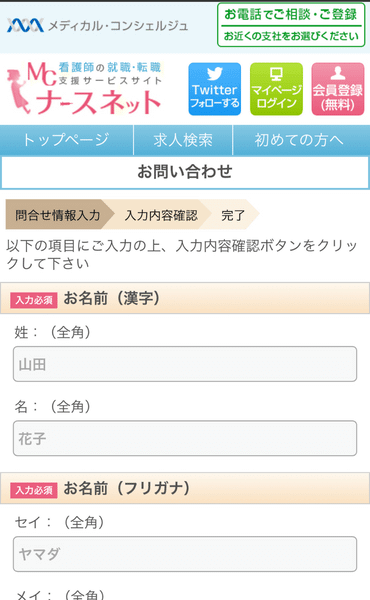Click 入力必須 badge beside お名前（フリガナ）
Image resolution: width=370 pixels, height=600 pixels.
[x=34, y=490]
